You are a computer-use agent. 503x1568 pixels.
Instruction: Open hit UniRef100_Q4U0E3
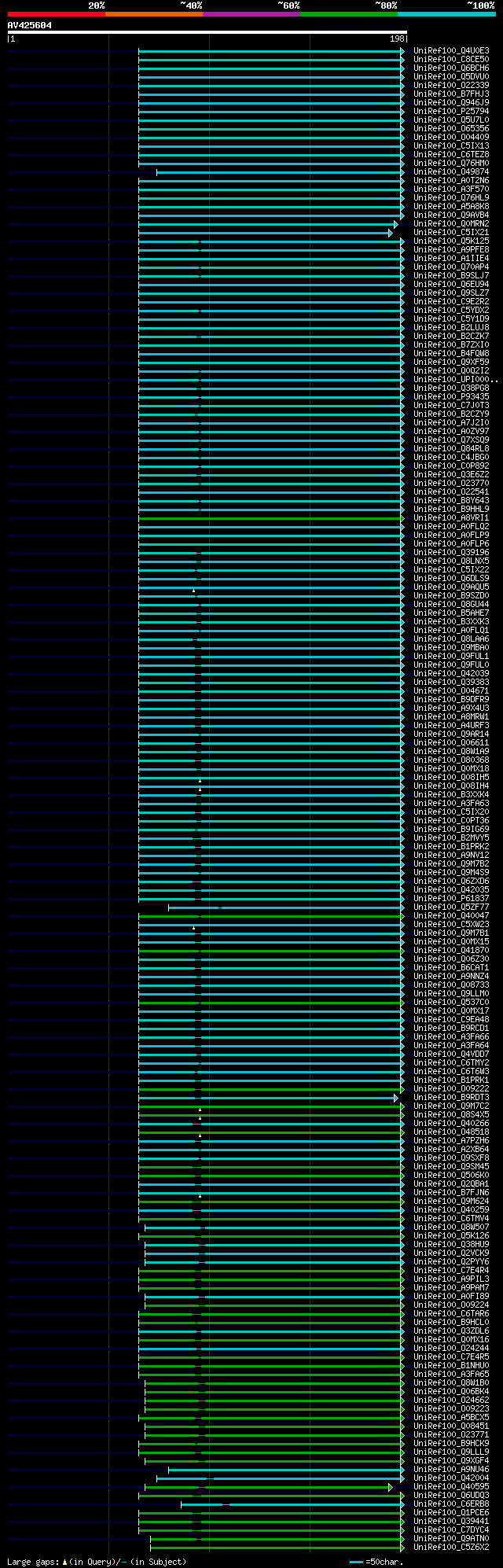[451, 51]
